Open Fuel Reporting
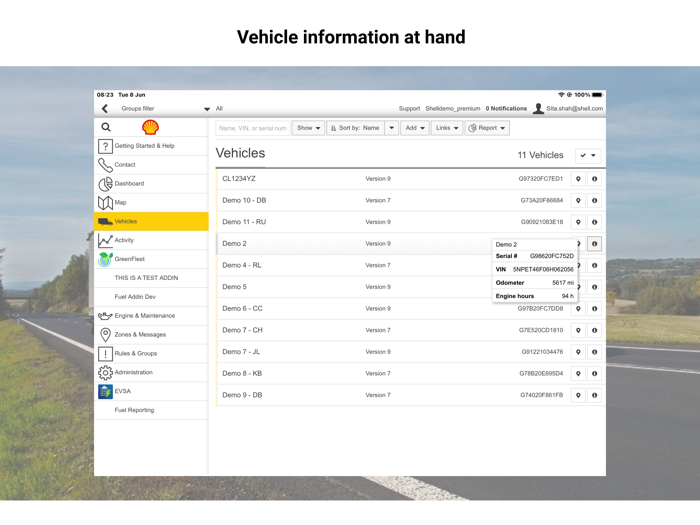The width and height of the screenshot is (700, 525). tap(151, 410)
